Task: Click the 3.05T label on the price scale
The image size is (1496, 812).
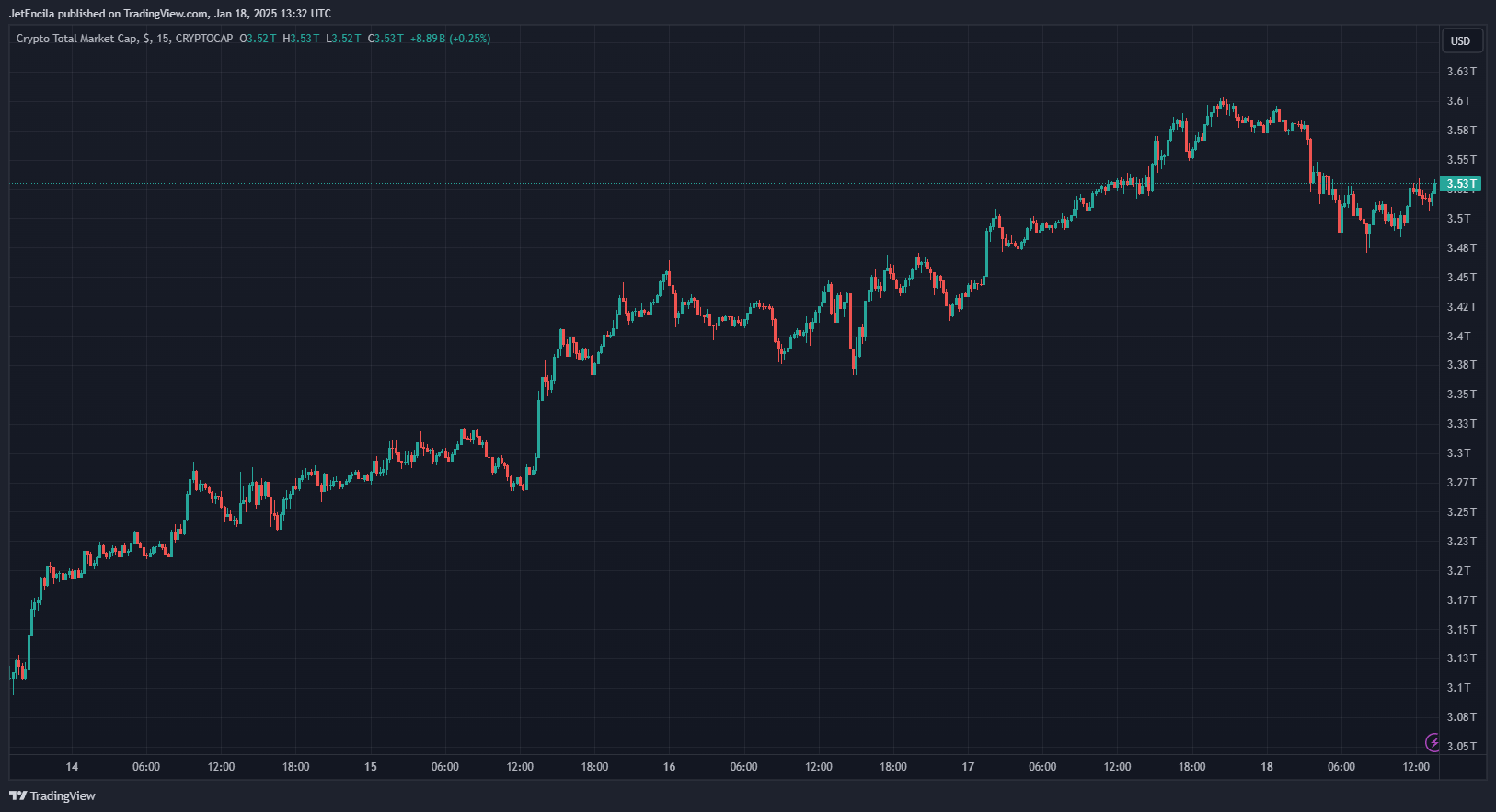Action: click(x=1460, y=746)
